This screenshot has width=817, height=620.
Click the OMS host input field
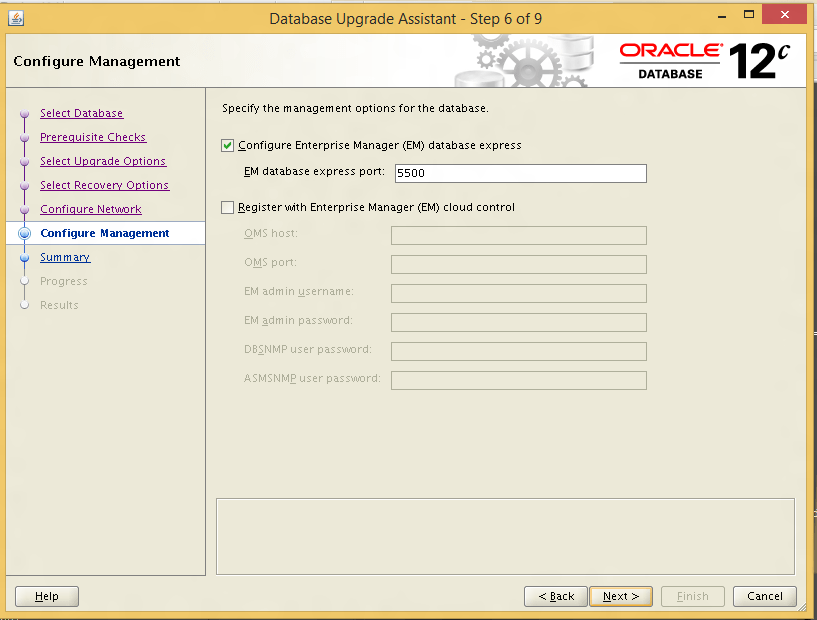point(519,235)
